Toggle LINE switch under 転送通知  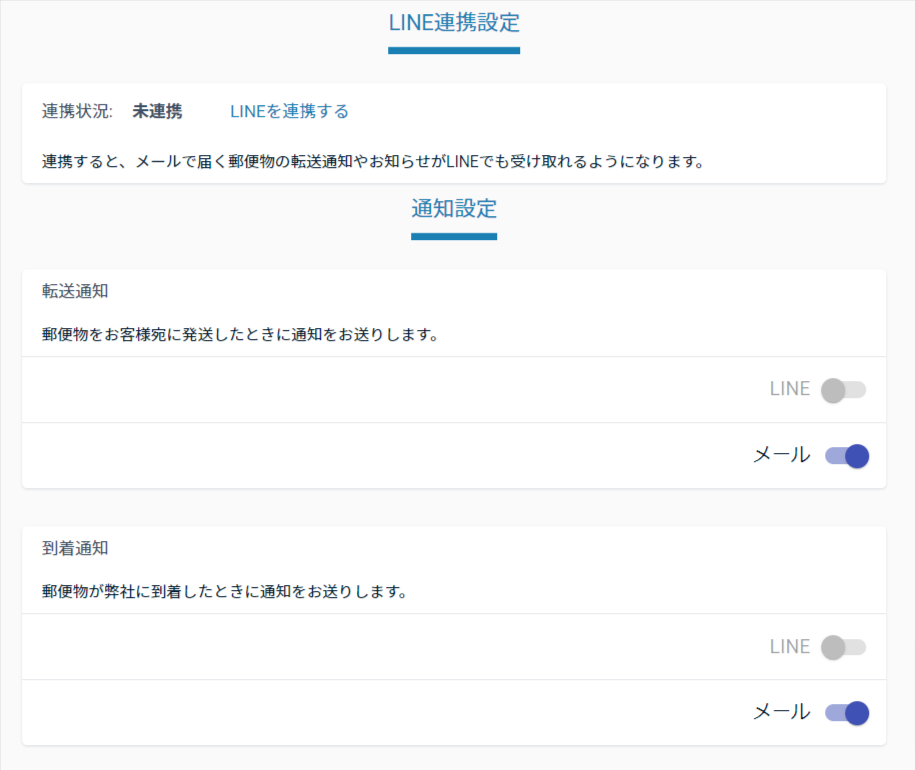(843, 390)
